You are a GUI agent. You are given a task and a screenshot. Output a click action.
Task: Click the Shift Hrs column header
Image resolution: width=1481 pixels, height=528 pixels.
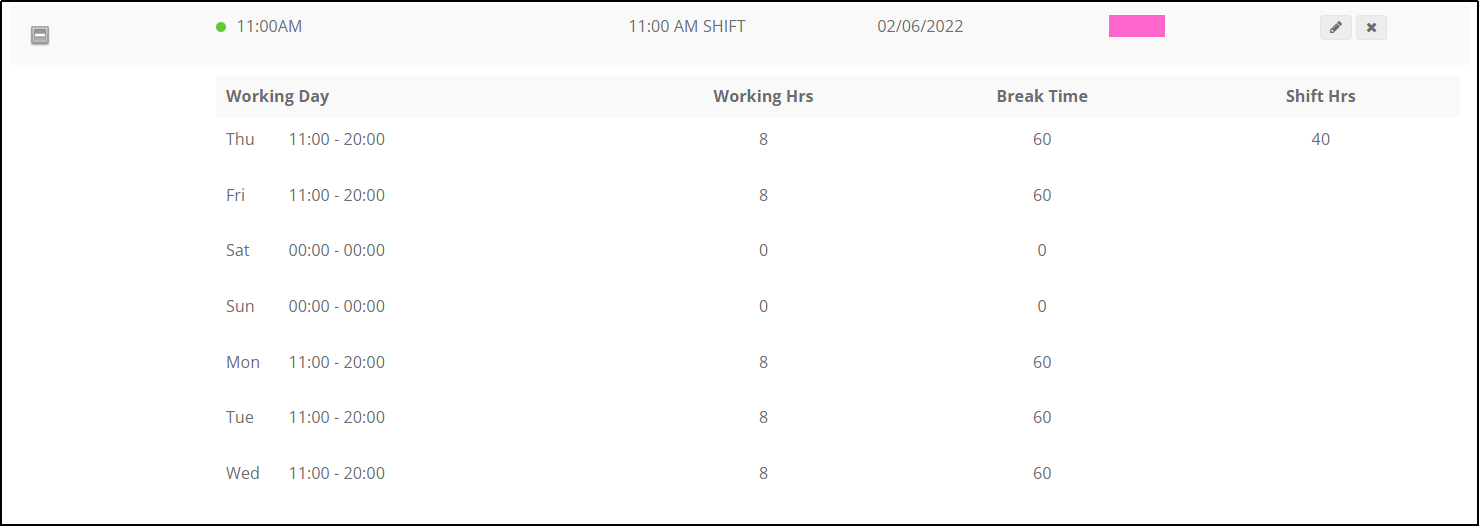click(1321, 97)
